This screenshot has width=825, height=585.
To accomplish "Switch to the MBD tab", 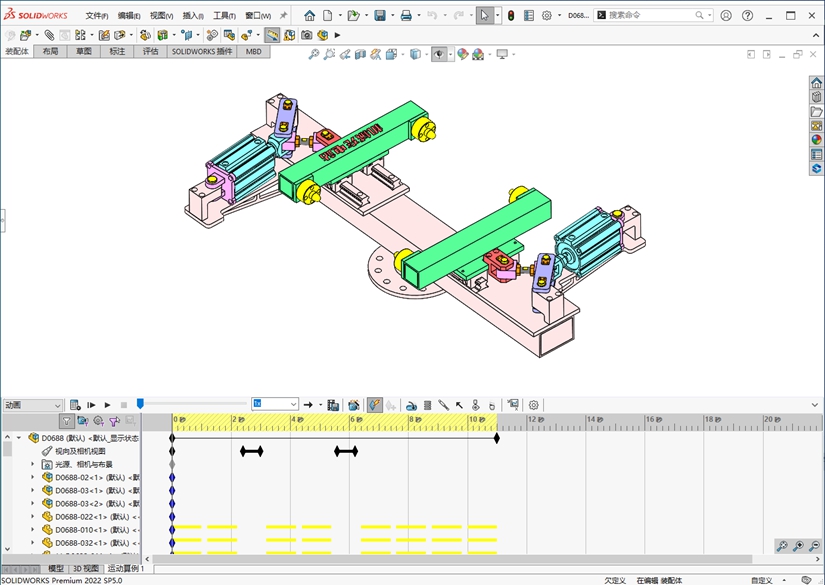I will pyautogui.click(x=254, y=52).
